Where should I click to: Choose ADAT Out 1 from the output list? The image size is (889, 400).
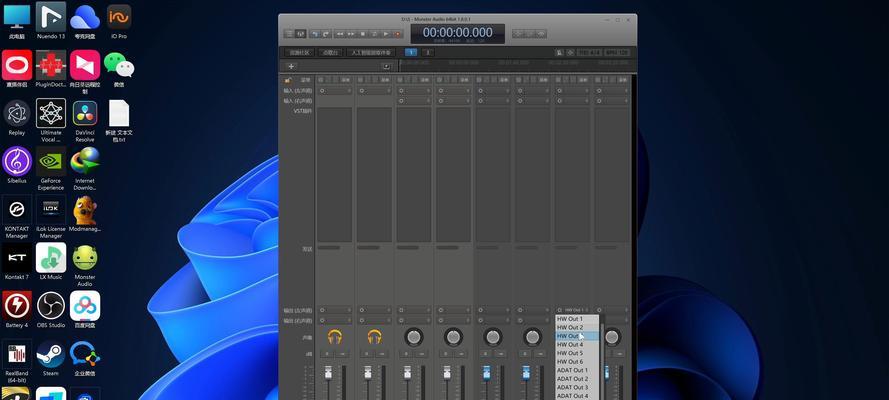(x=577, y=370)
